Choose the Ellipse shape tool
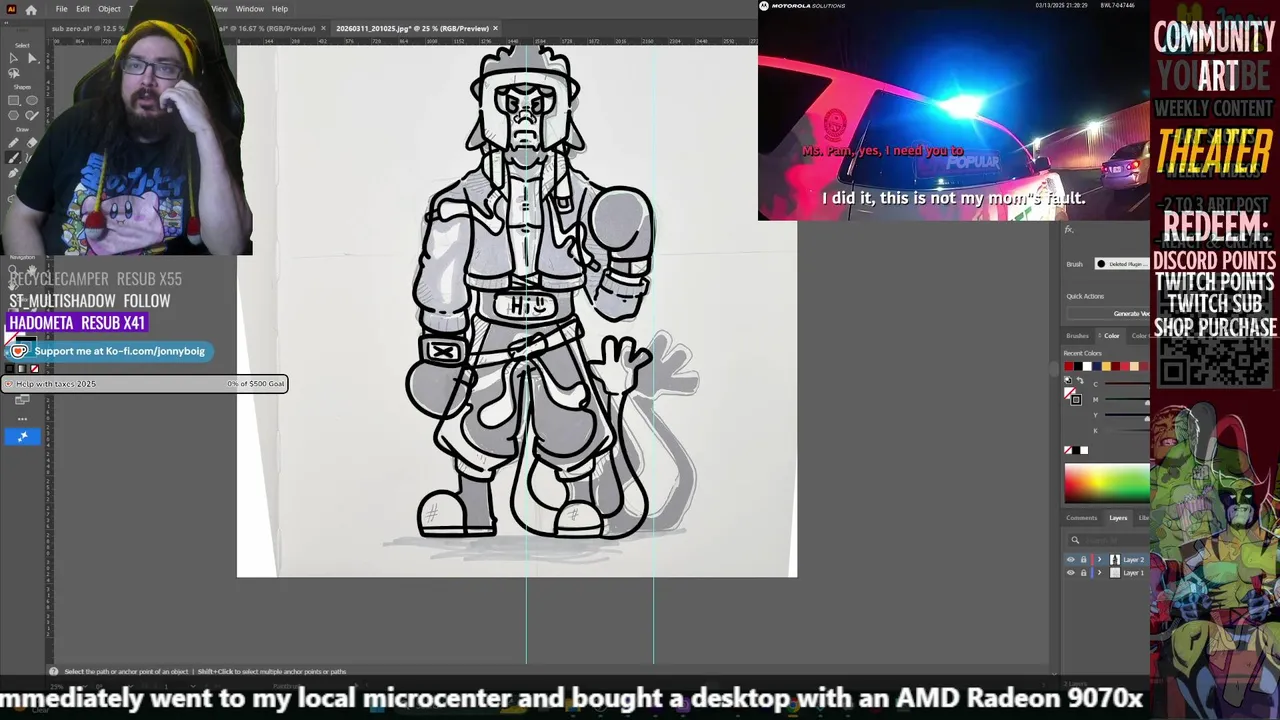This screenshot has height=720, width=1280. (32, 100)
